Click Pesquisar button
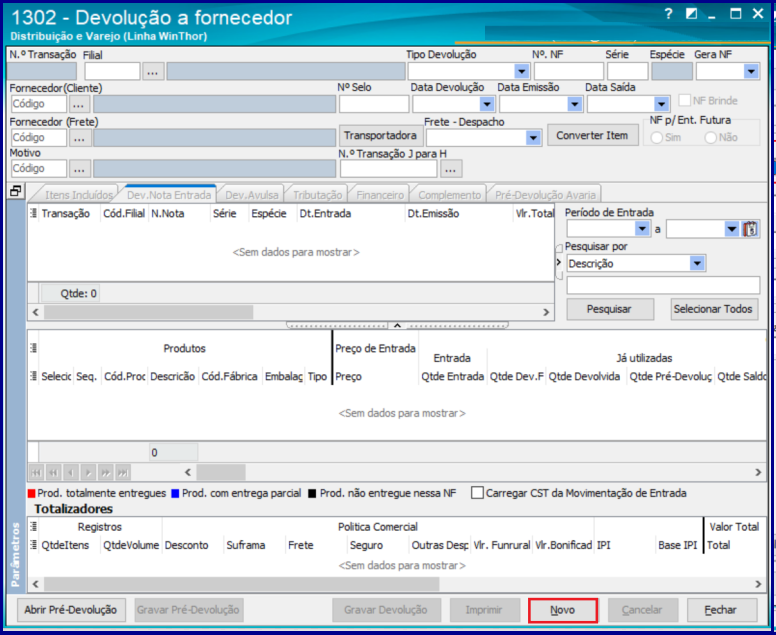 610,309
